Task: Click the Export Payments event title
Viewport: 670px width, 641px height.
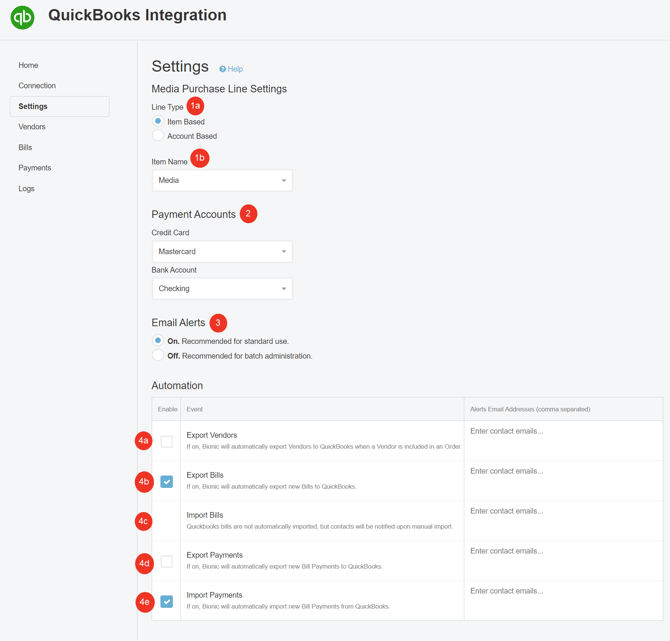Action: tap(215, 555)
